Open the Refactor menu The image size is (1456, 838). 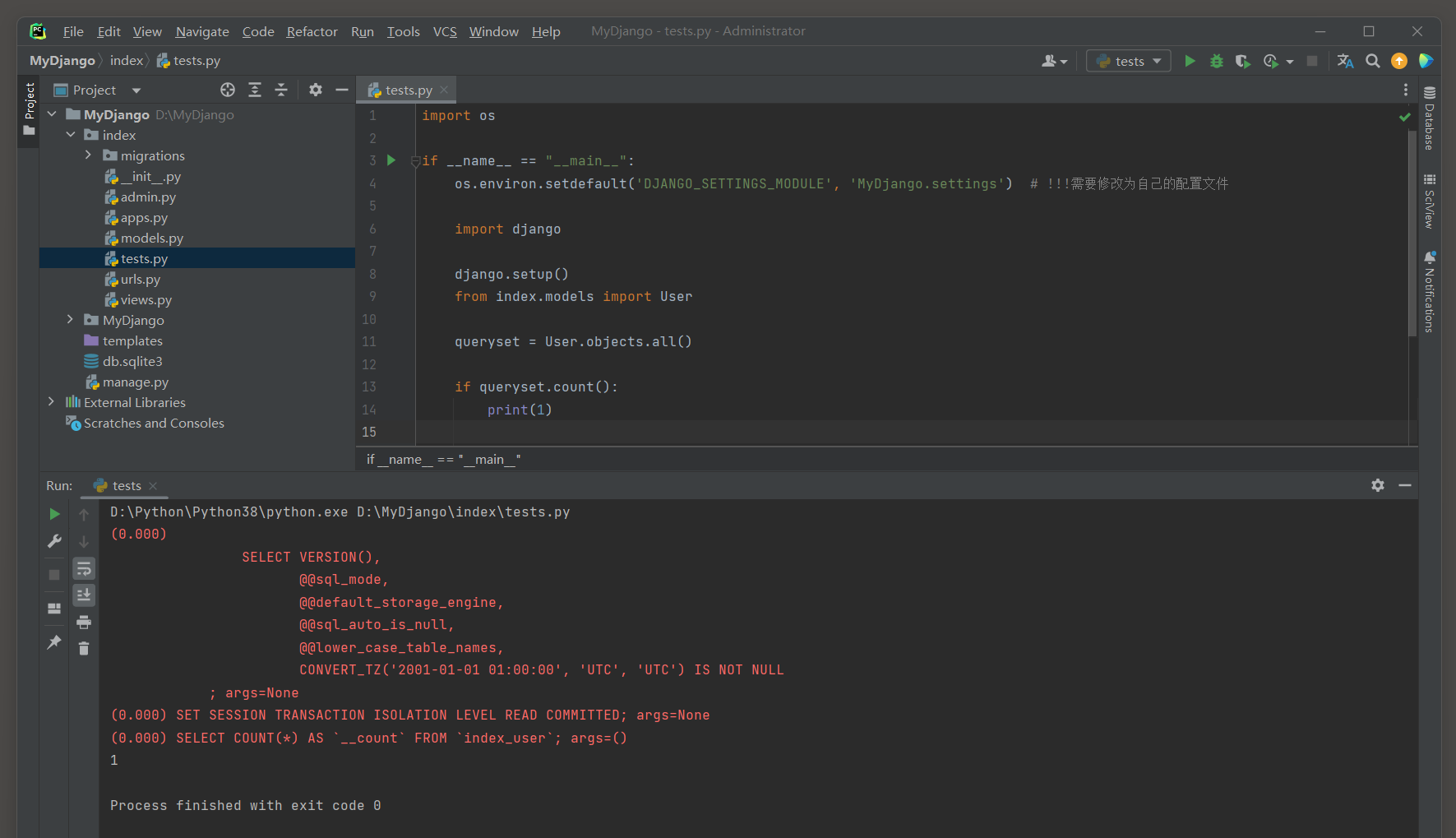pos(312,31)
